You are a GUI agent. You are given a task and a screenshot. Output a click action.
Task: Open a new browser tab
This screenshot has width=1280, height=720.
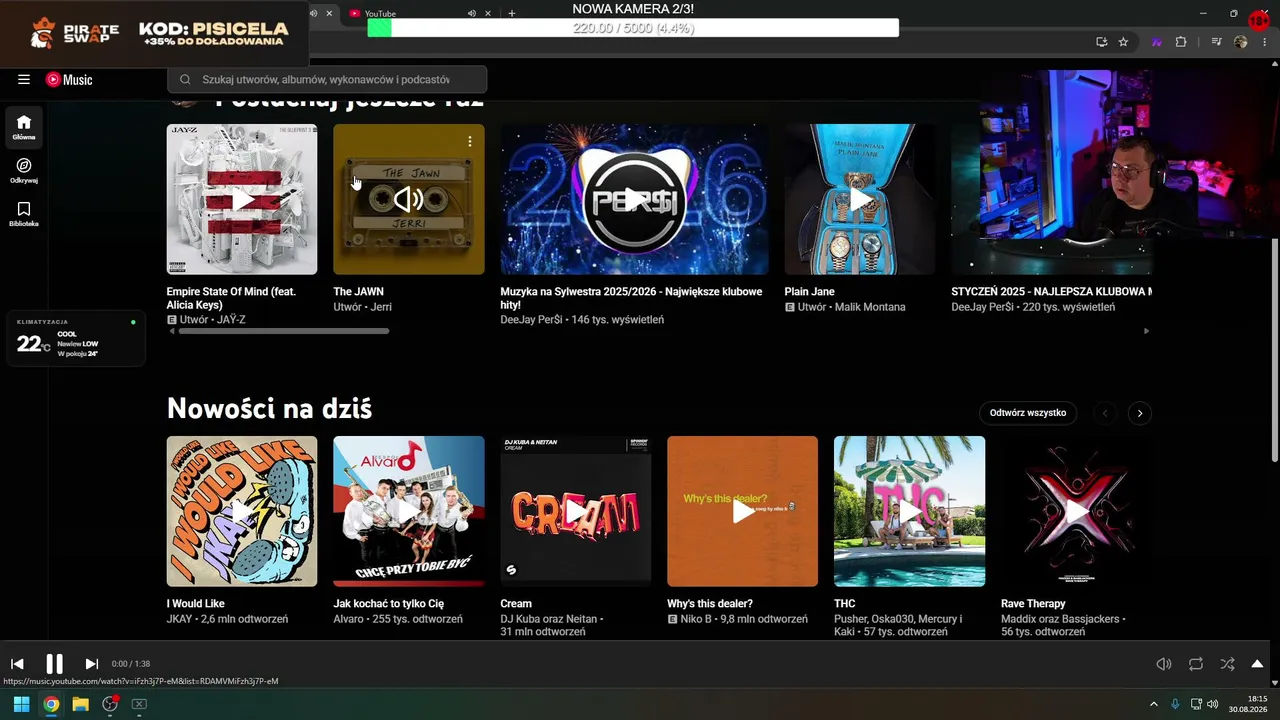tap(512, 13)
